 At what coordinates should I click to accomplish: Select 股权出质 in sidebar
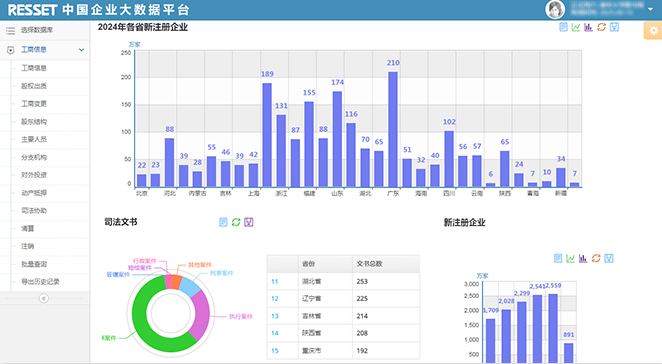pyautogui.click(x=34, y=86)
